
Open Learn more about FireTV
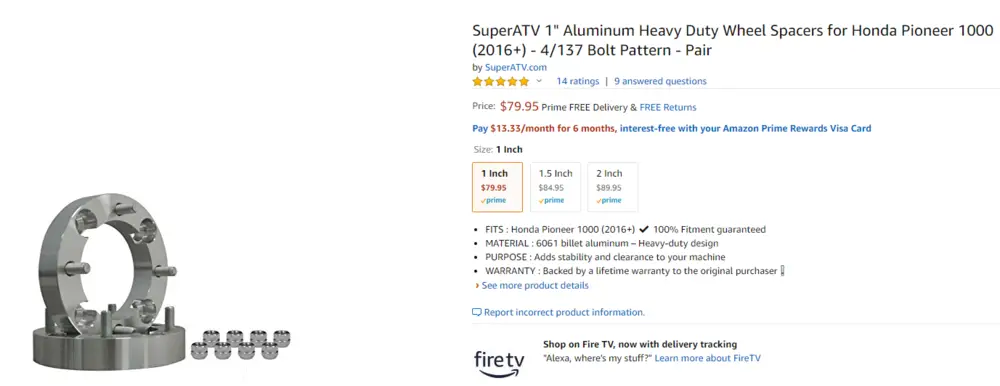click(707, 359)
